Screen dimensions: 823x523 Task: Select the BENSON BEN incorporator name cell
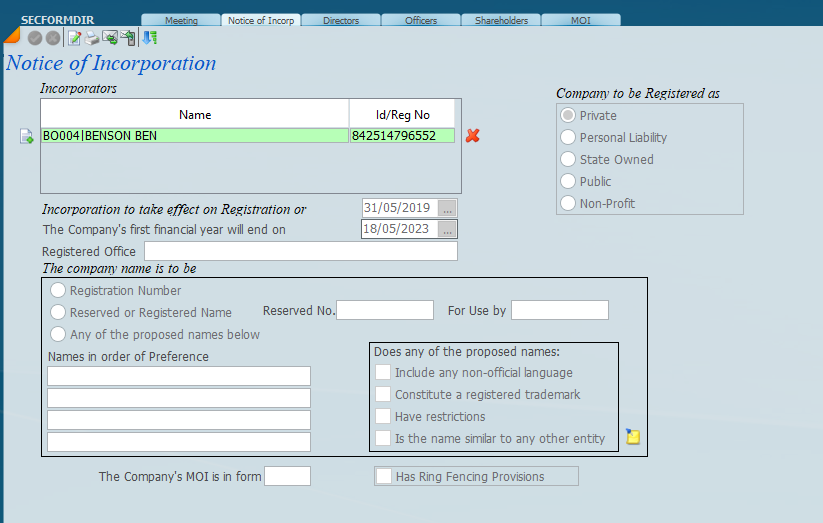tap(195, 136)
